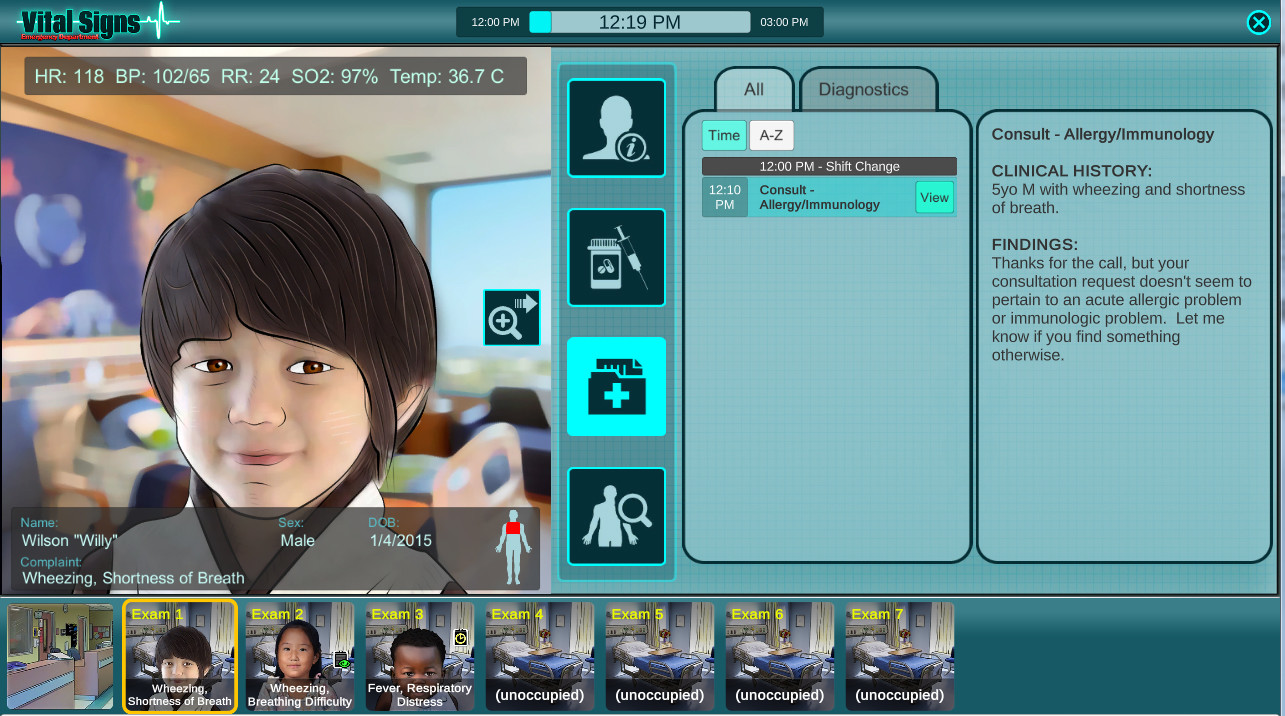Open the medical chart icon
This screenshot has height=716, width=1285.
615,386
